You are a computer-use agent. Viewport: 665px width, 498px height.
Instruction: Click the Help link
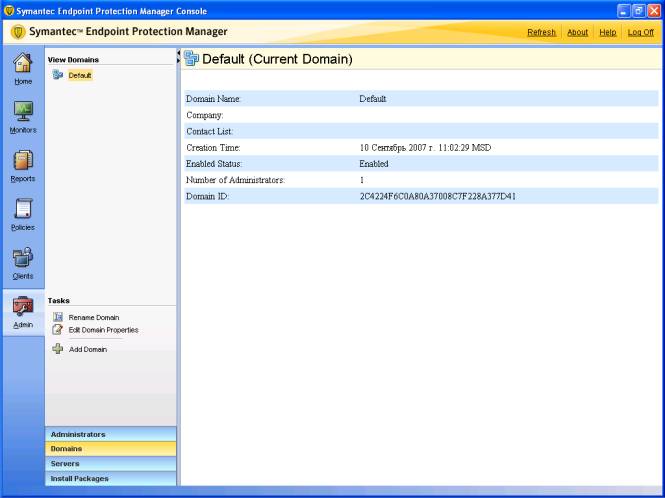(x=607, y=32)
